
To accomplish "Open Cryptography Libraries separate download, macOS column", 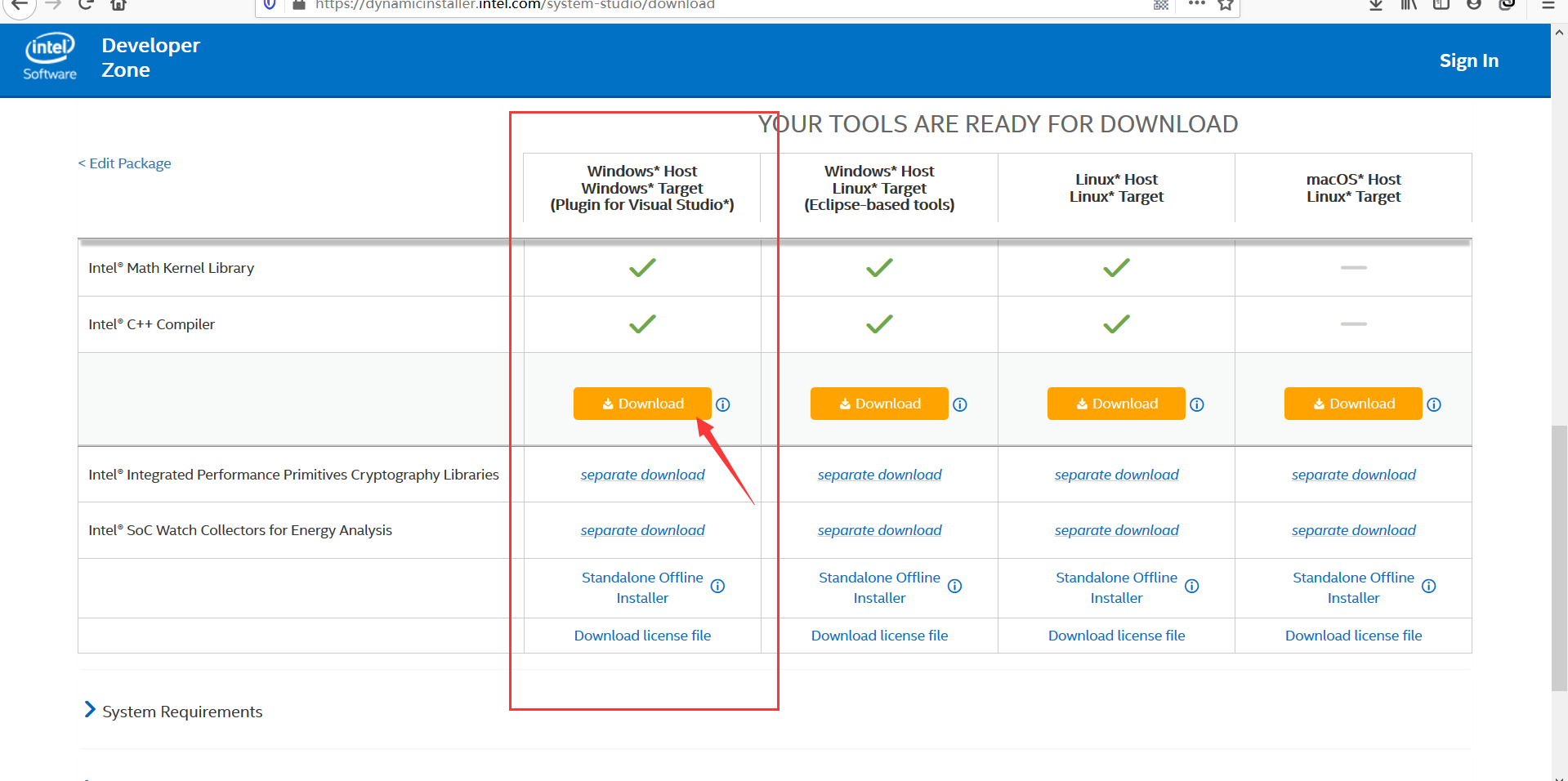I will coord(1353,475).
